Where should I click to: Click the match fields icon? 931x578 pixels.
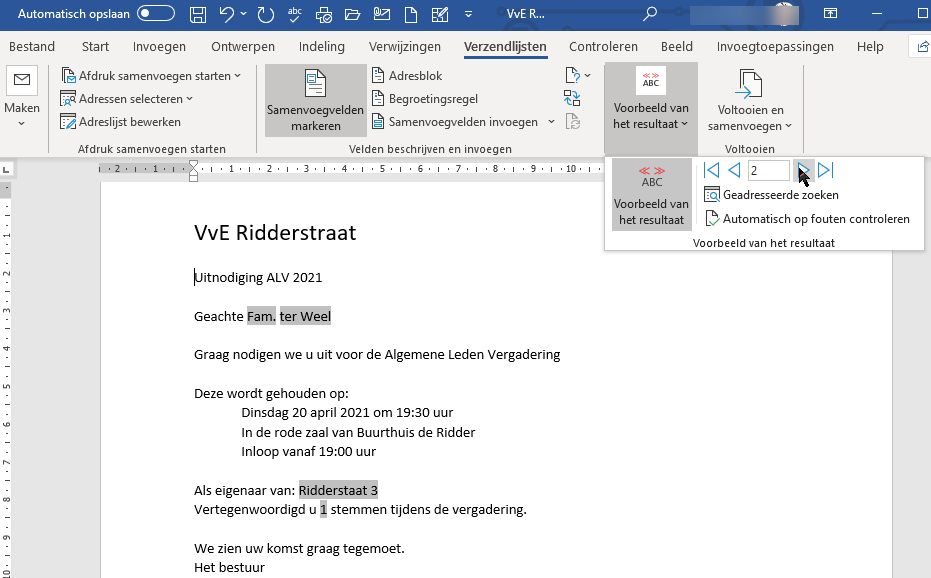pos(572,98)
